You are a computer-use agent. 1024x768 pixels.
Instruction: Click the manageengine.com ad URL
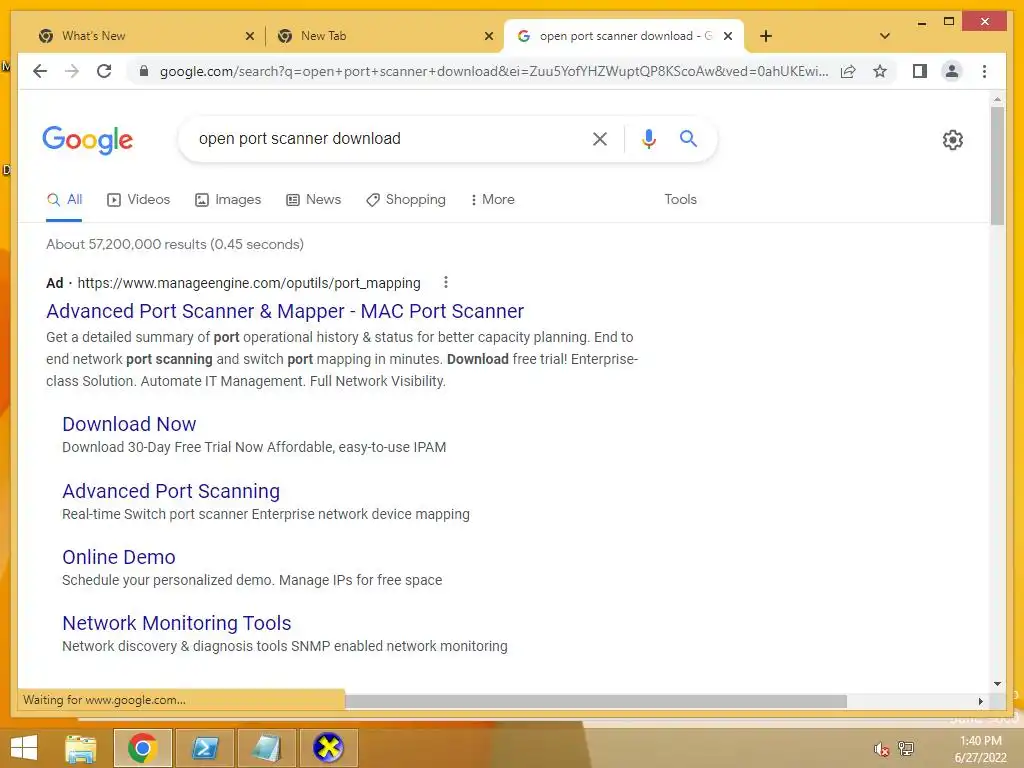click(x=249, y=283)
